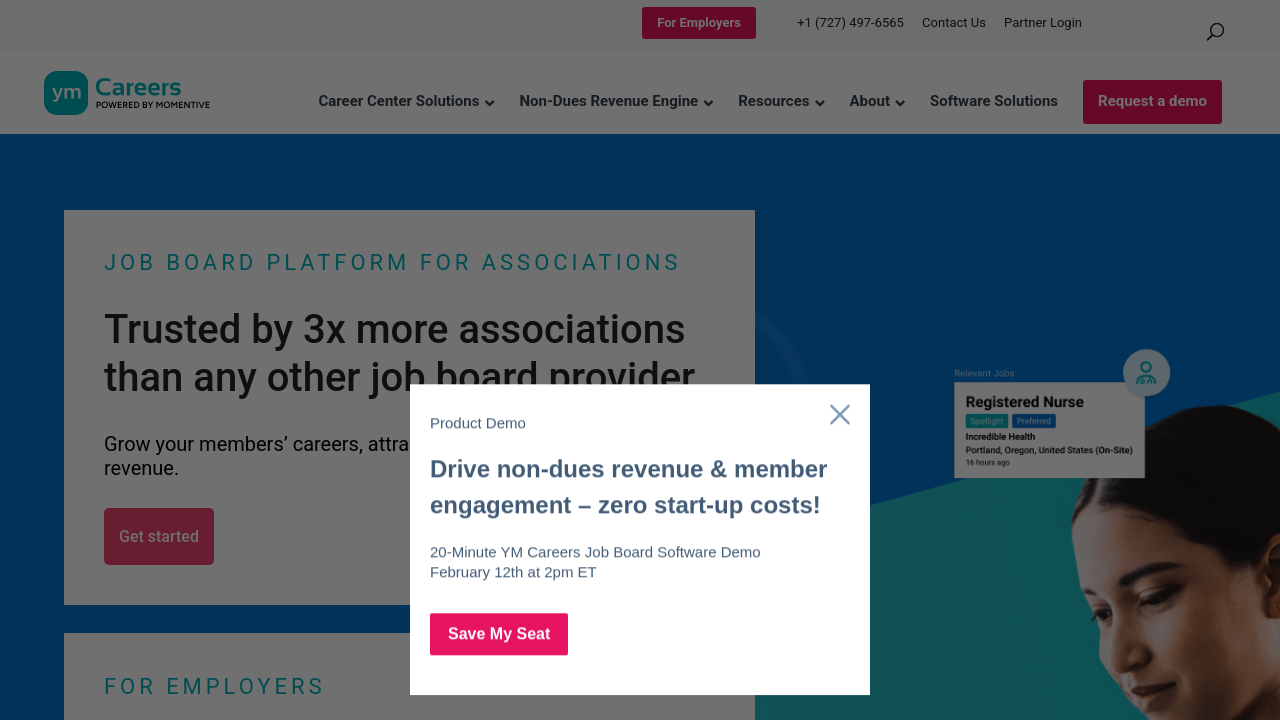This screenshot has width=1280, height=720.
Task: Click the YM Careers logo
Action: pos(127,93)
